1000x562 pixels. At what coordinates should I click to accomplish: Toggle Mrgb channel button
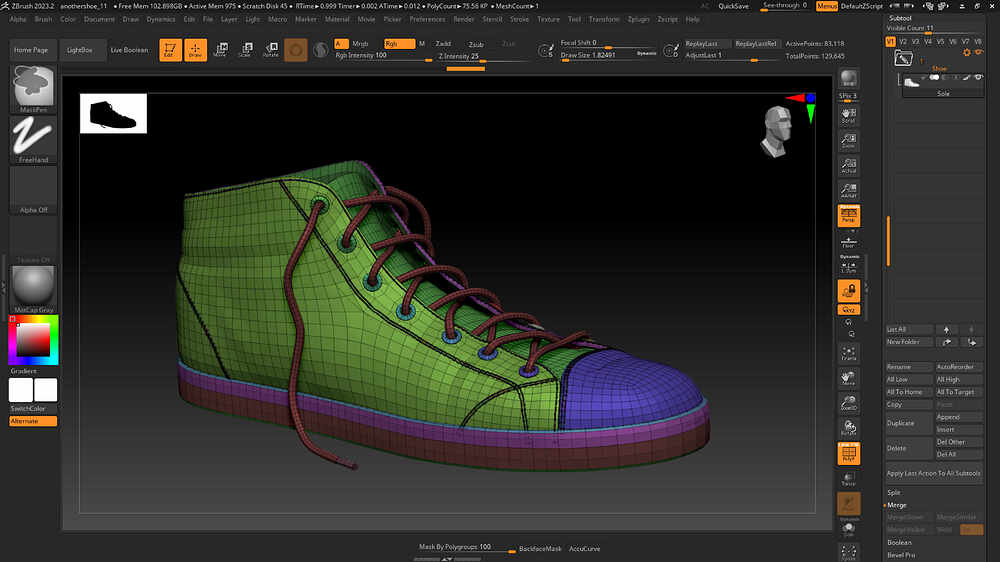coord(360,43)
